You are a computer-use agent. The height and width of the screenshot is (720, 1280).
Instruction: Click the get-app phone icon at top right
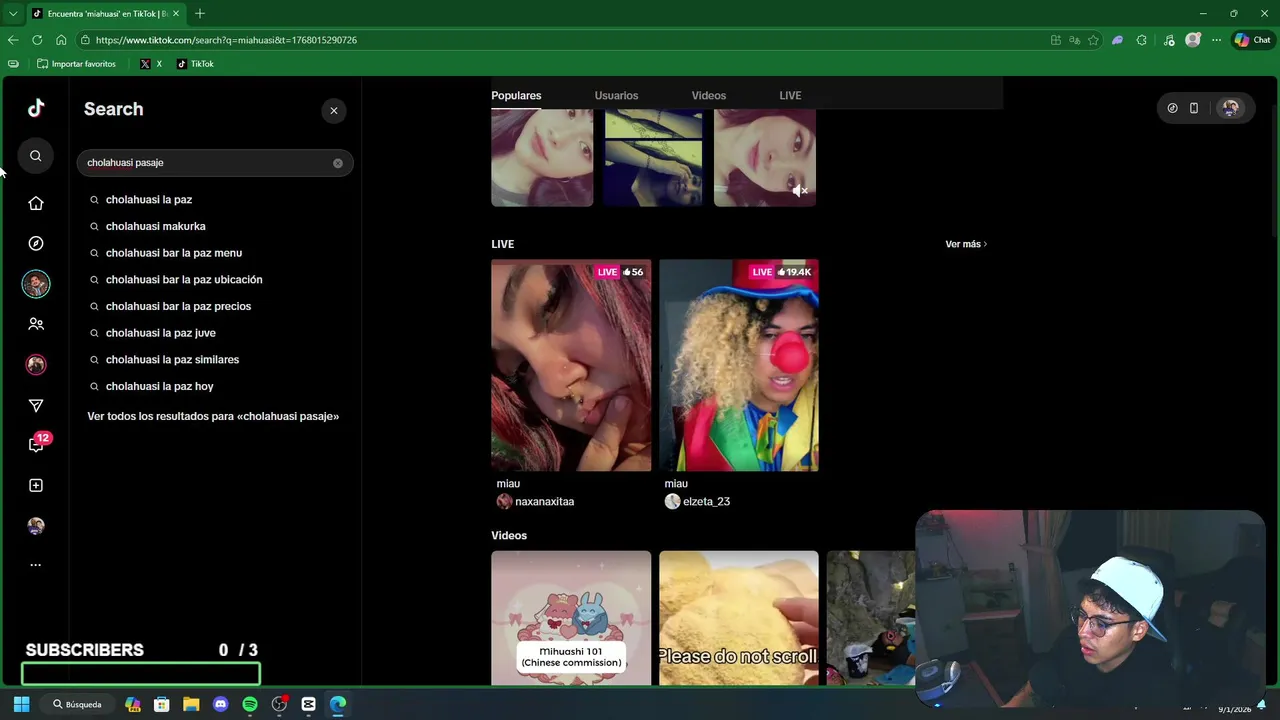(1194, 108)
